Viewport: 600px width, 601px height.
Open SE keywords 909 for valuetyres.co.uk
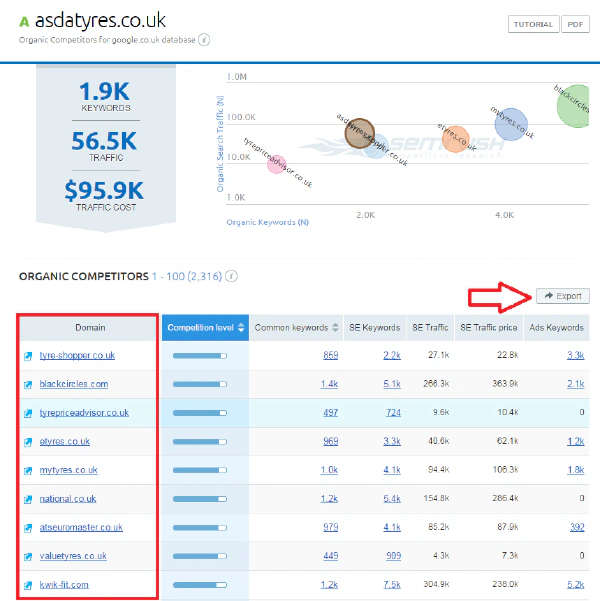tap(393, 556)
